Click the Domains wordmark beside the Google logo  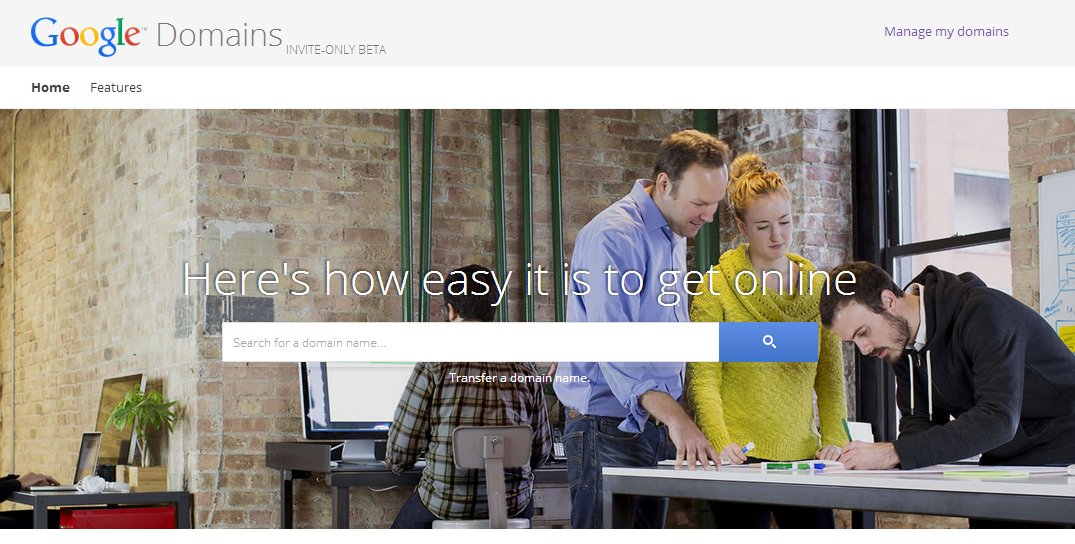coord(219,35)
